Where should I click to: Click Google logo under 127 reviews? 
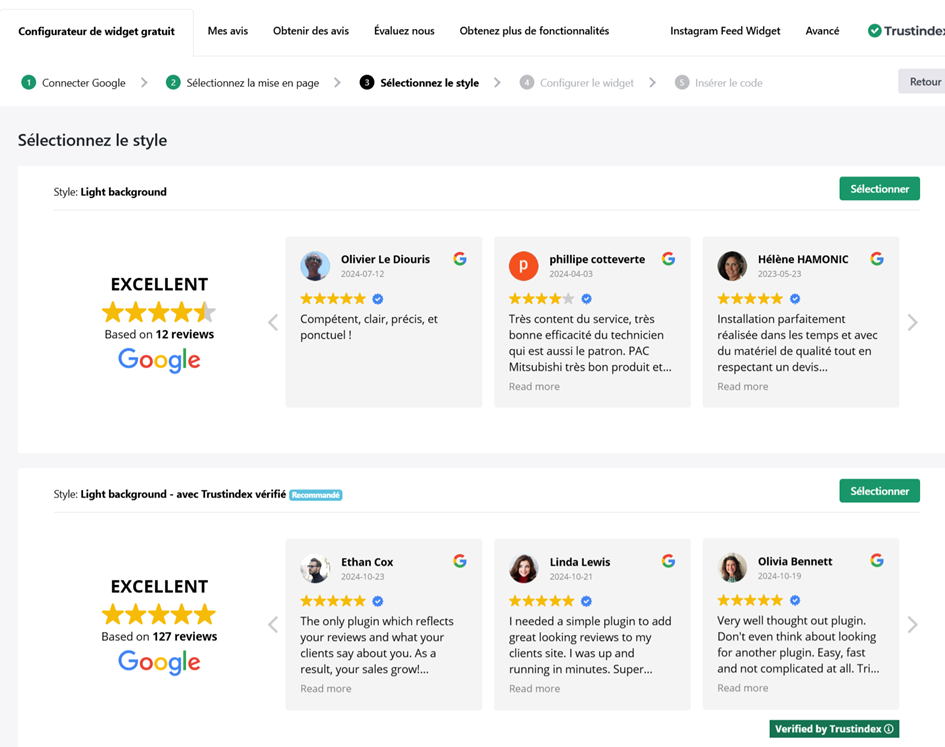159,663
